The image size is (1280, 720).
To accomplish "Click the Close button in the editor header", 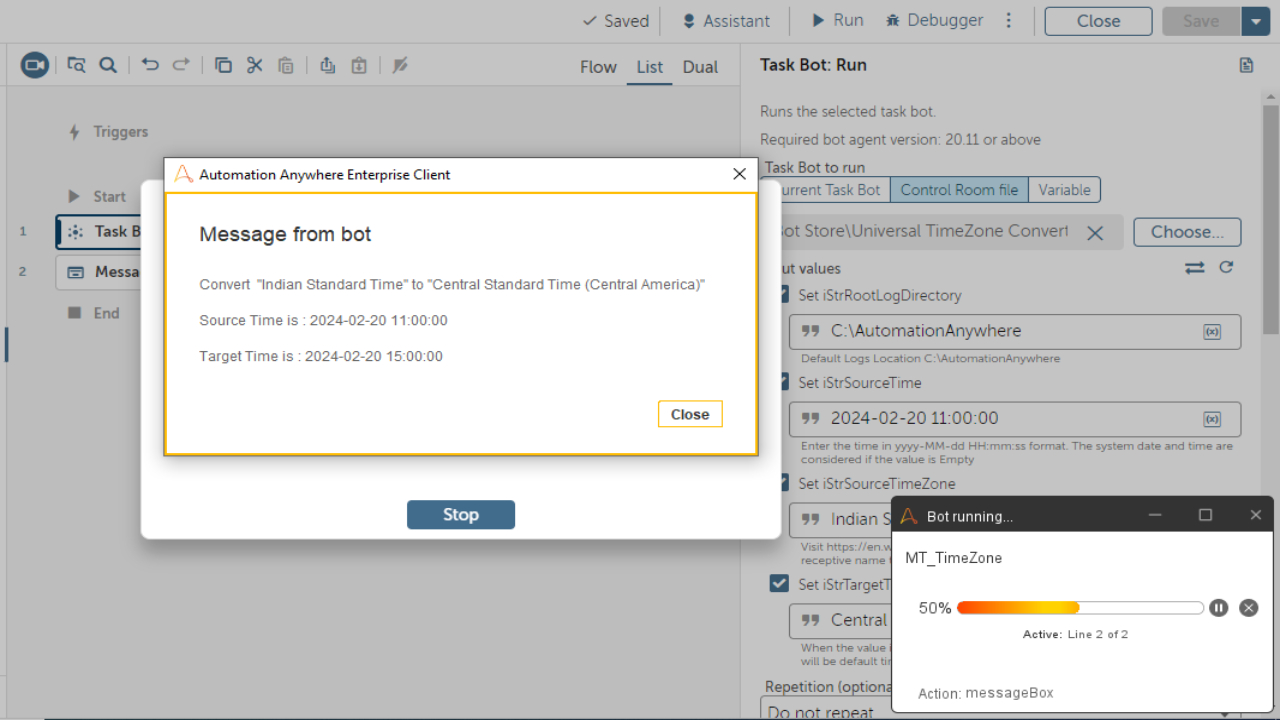I will 1098,21.
